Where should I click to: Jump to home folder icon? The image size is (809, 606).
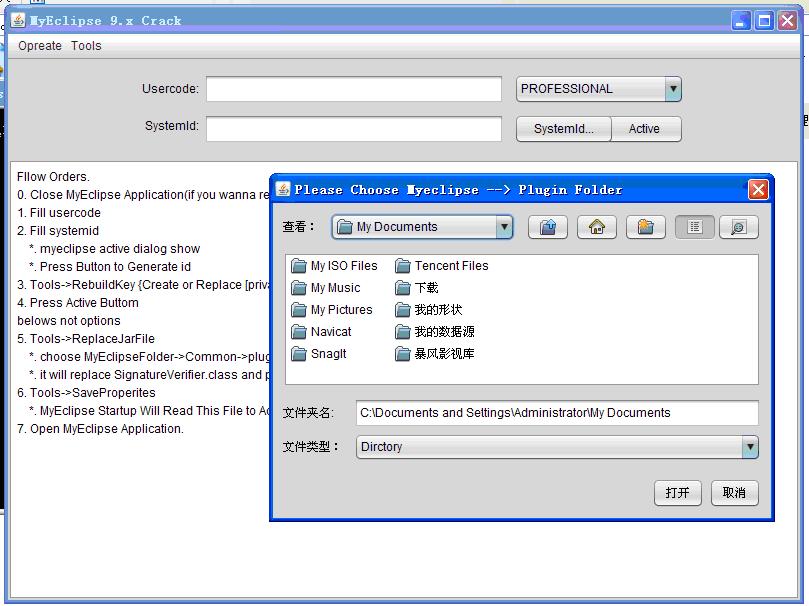click(596, 227)
